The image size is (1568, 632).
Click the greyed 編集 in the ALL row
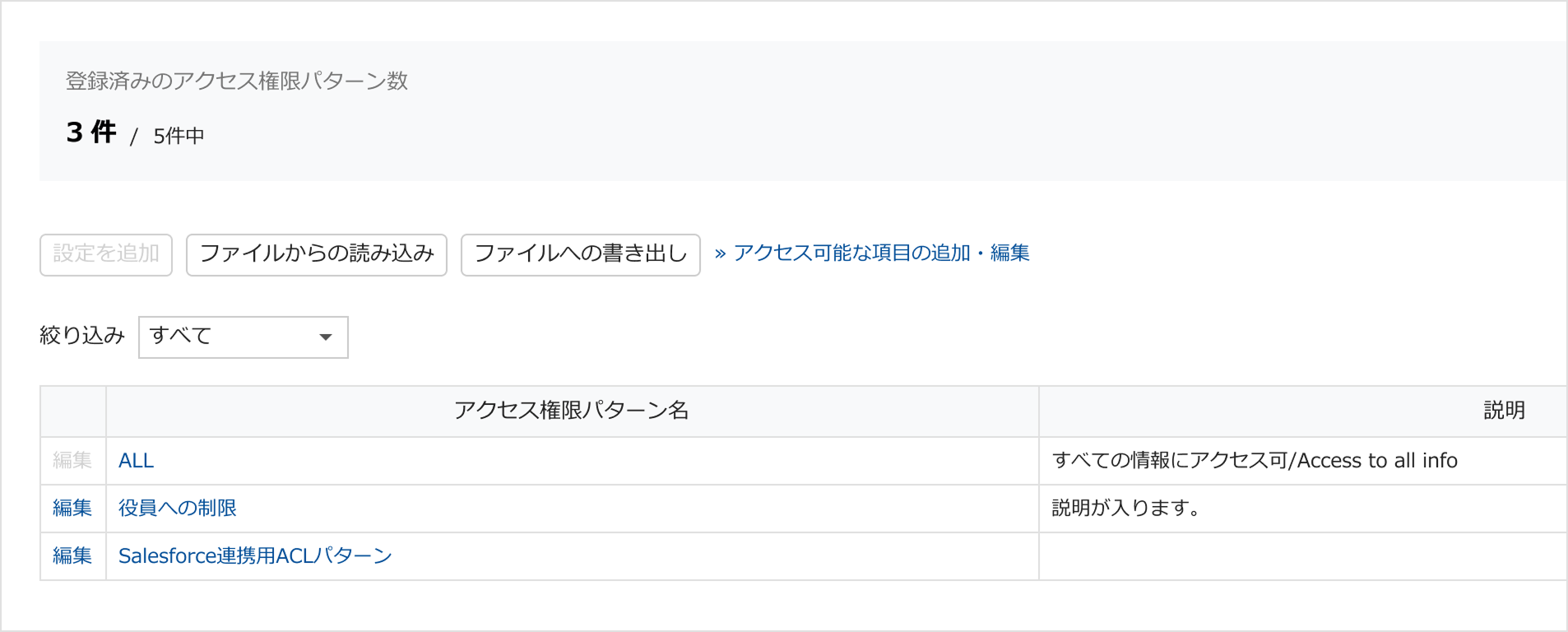point(72,461)
